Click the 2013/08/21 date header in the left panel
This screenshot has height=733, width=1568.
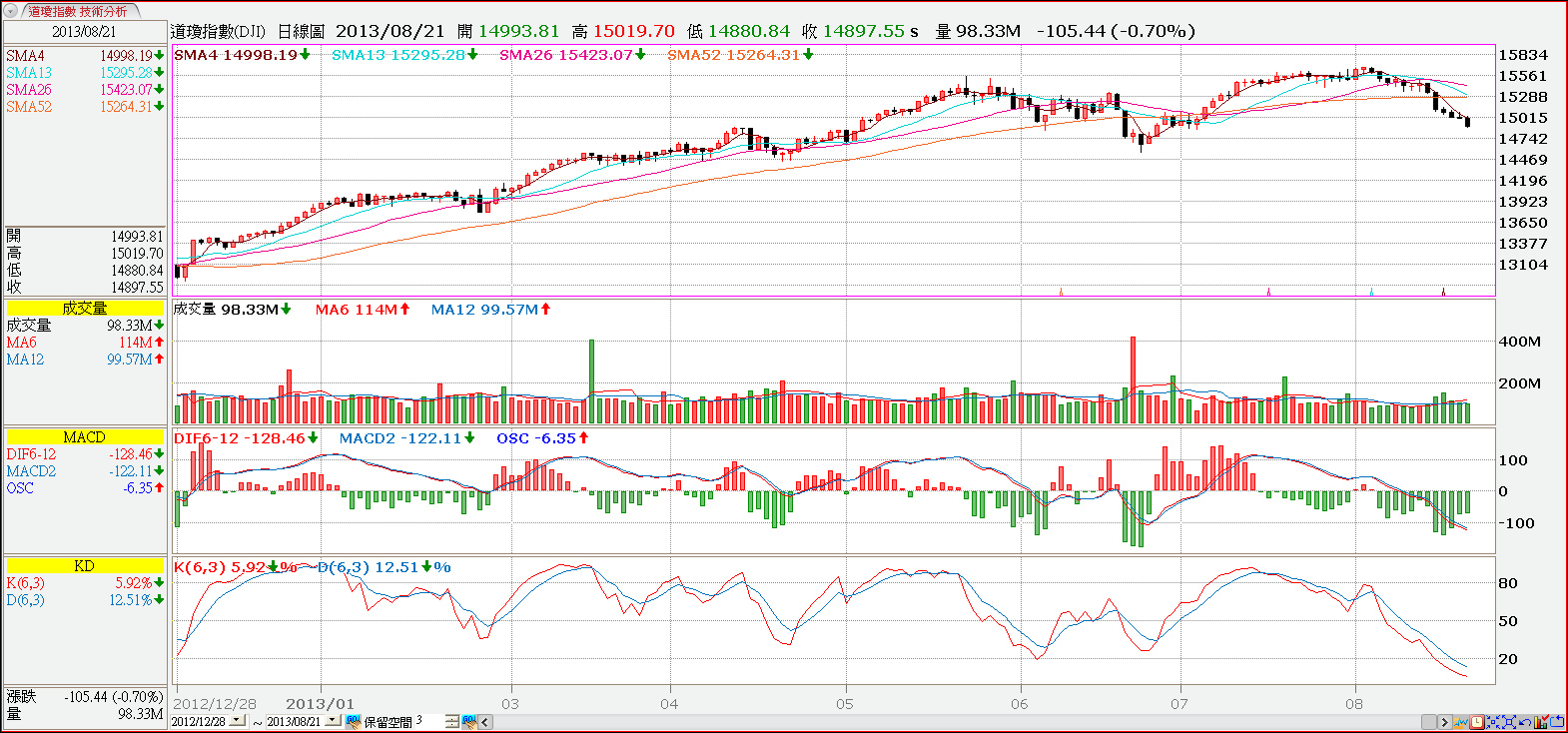(85, 32)
